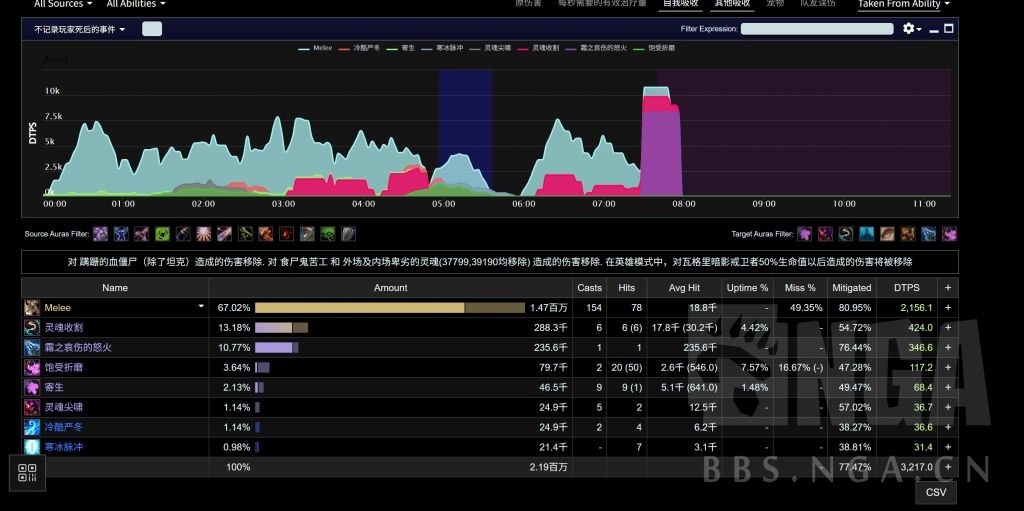This screenshot has width=1024, height=511.
Task: Toggle the Melee series in chart legend
Action: click(x=316, y=47)
